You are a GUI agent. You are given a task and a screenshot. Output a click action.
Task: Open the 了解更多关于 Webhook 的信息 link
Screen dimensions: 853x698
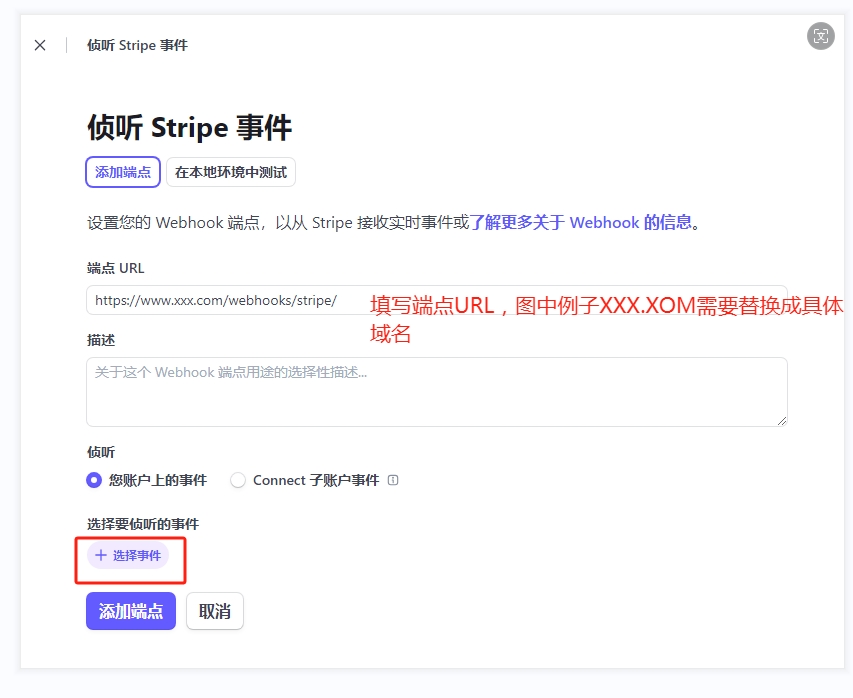pos(580,223)
